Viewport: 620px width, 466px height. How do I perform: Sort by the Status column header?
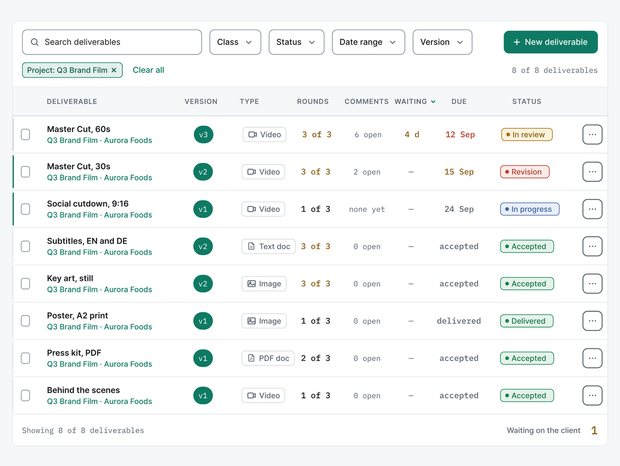pyautogui.click(x=527, y=102)
